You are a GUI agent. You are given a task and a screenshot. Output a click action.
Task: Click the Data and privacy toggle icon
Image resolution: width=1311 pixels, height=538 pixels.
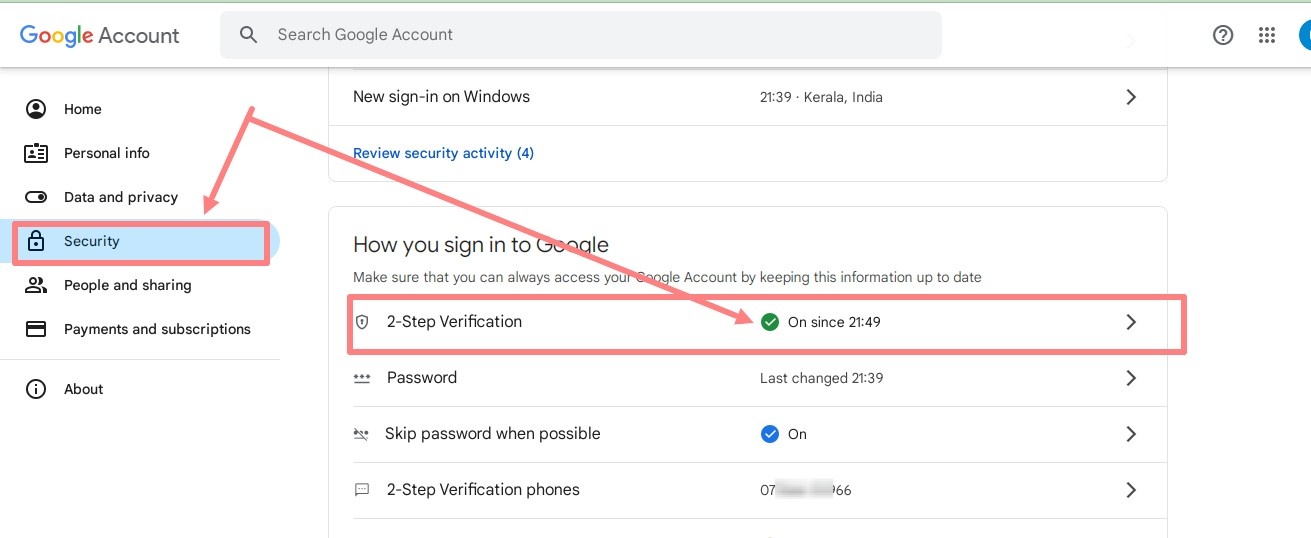click(x=36, y=197)
